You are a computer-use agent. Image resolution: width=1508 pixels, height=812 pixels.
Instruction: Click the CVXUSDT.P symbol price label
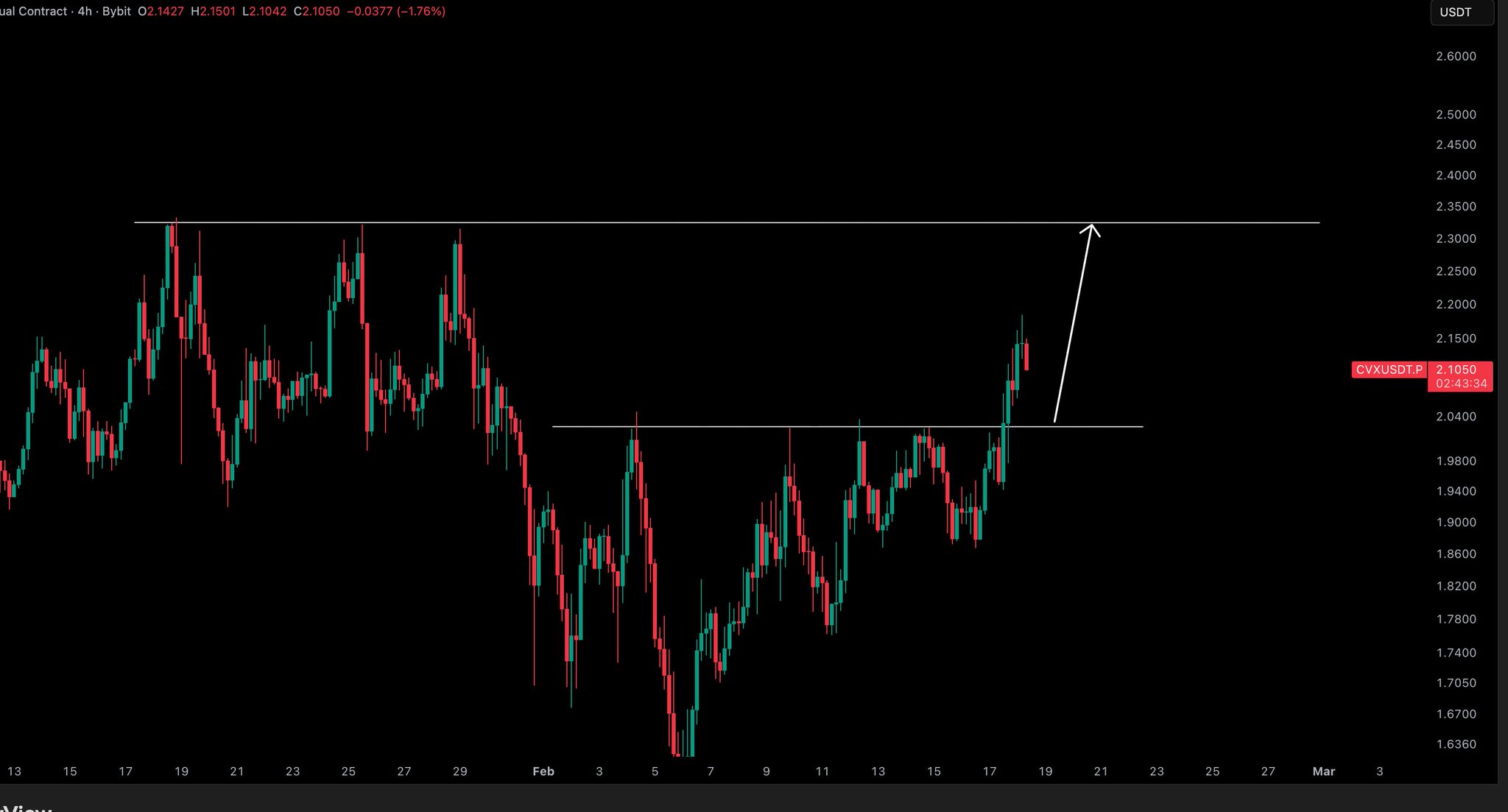click(1389, 370)
